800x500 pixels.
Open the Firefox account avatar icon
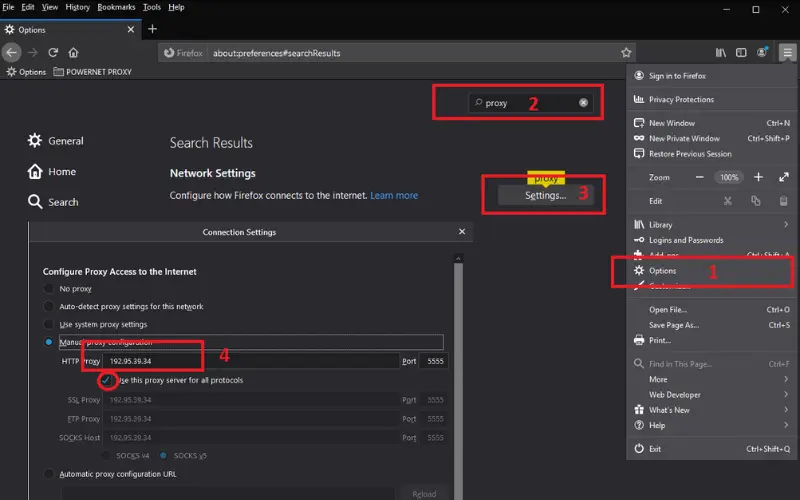tap(762, 52)
